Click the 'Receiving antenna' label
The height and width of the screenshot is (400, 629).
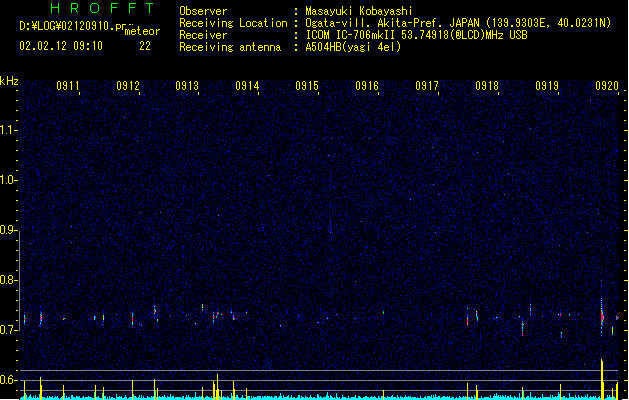click(x=230, y=47)
